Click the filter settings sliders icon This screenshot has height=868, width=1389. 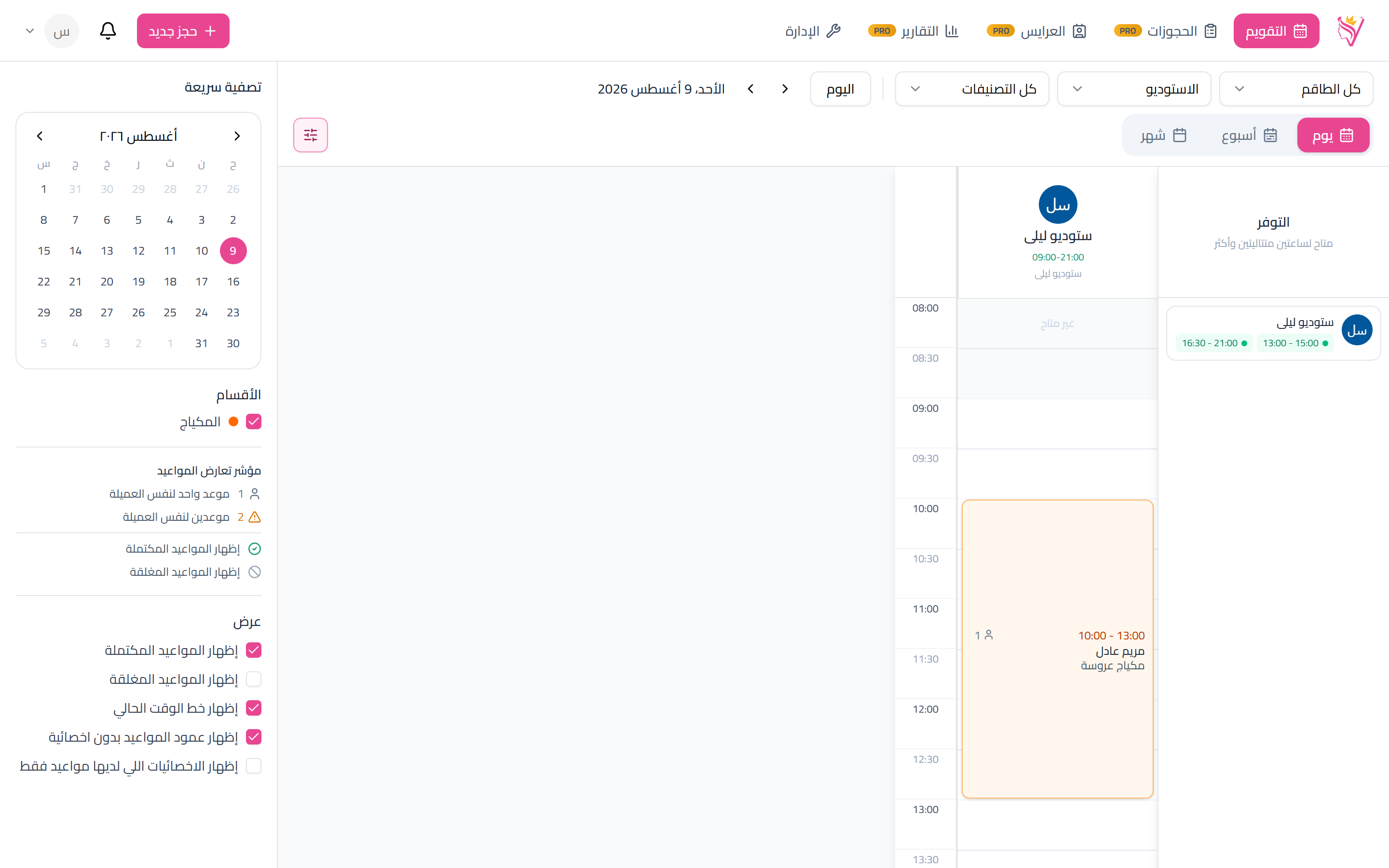pyautogui.click(x=311, y=135)
